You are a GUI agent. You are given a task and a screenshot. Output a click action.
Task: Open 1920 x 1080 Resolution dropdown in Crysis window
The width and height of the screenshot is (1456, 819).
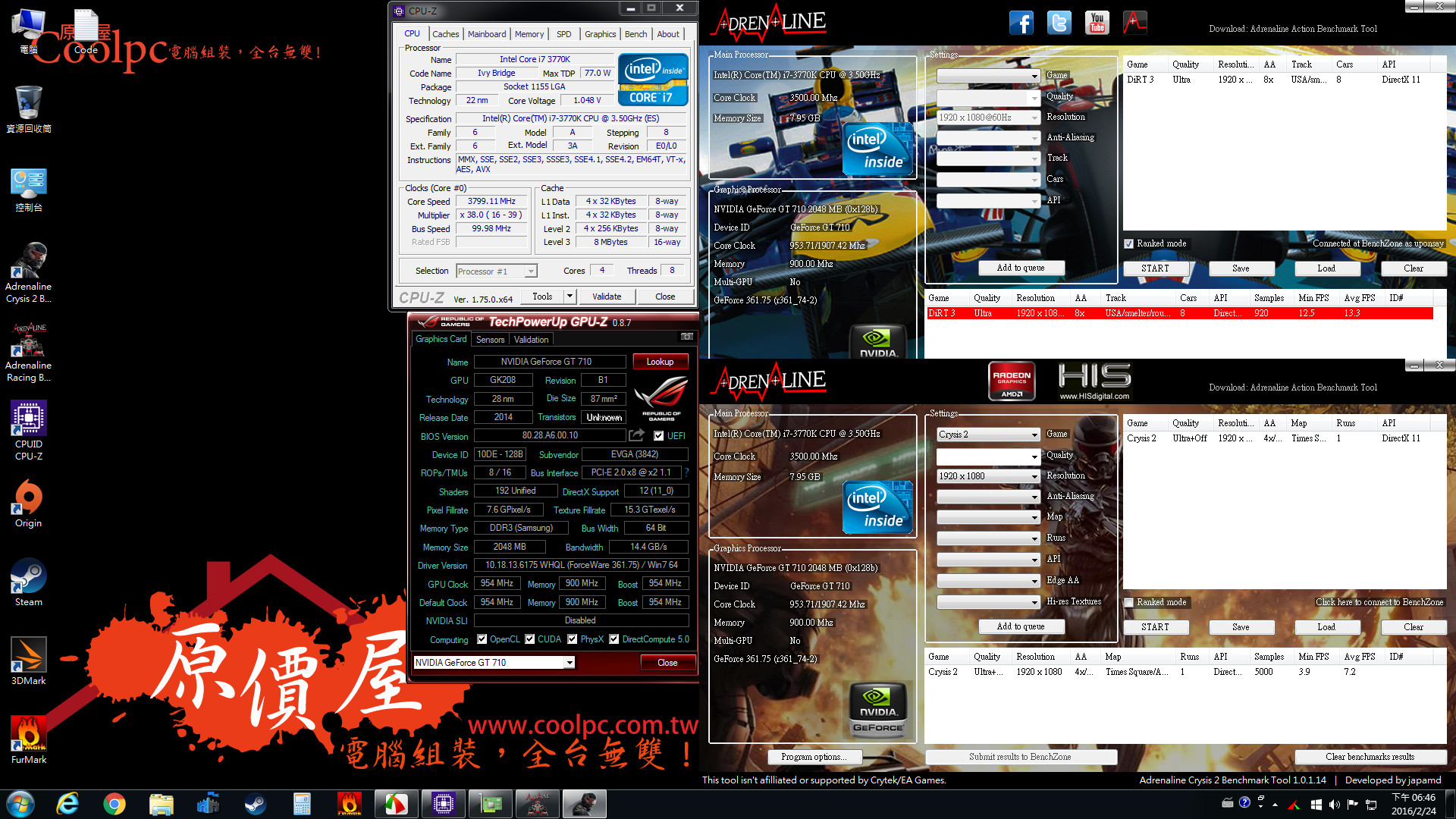click(x=988, y=476)
